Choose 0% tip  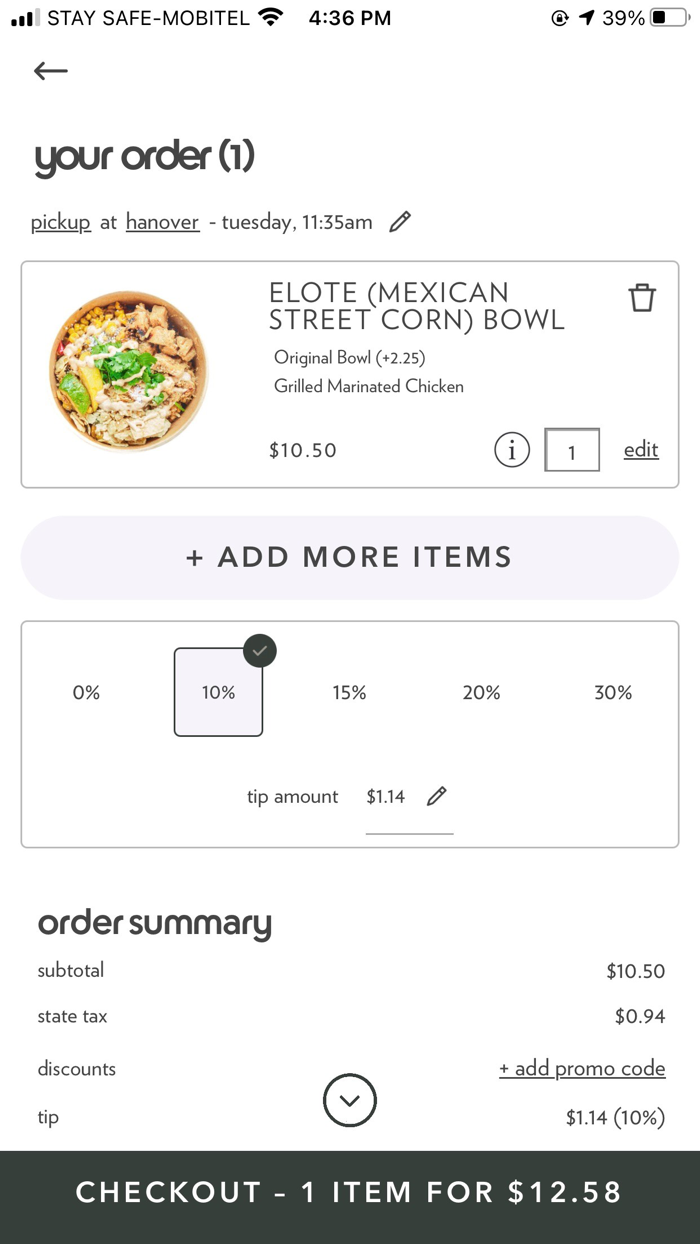[x=86, y=692]
